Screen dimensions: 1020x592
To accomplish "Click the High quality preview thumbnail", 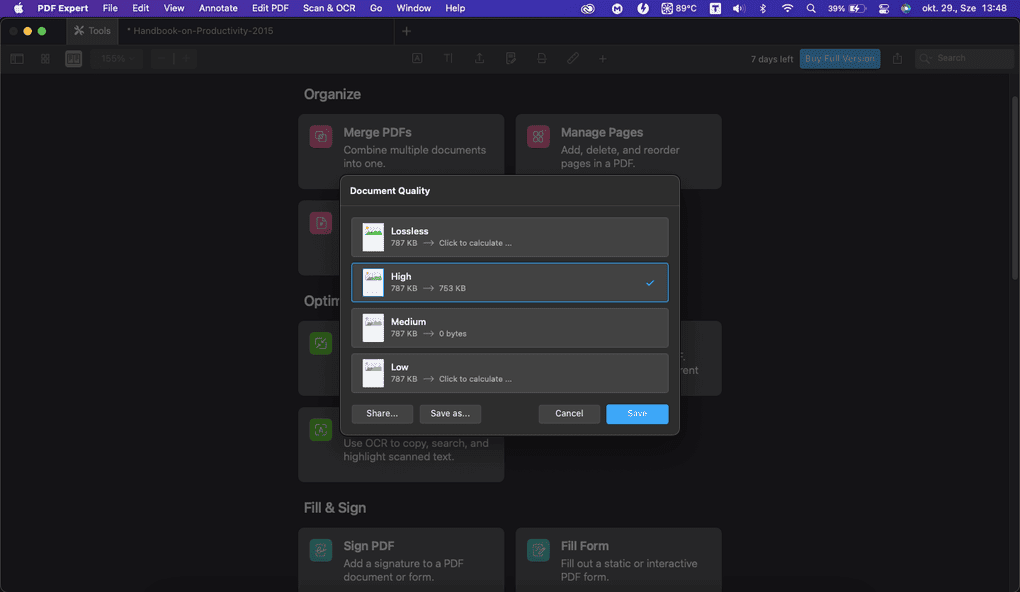I will [373, 283].
